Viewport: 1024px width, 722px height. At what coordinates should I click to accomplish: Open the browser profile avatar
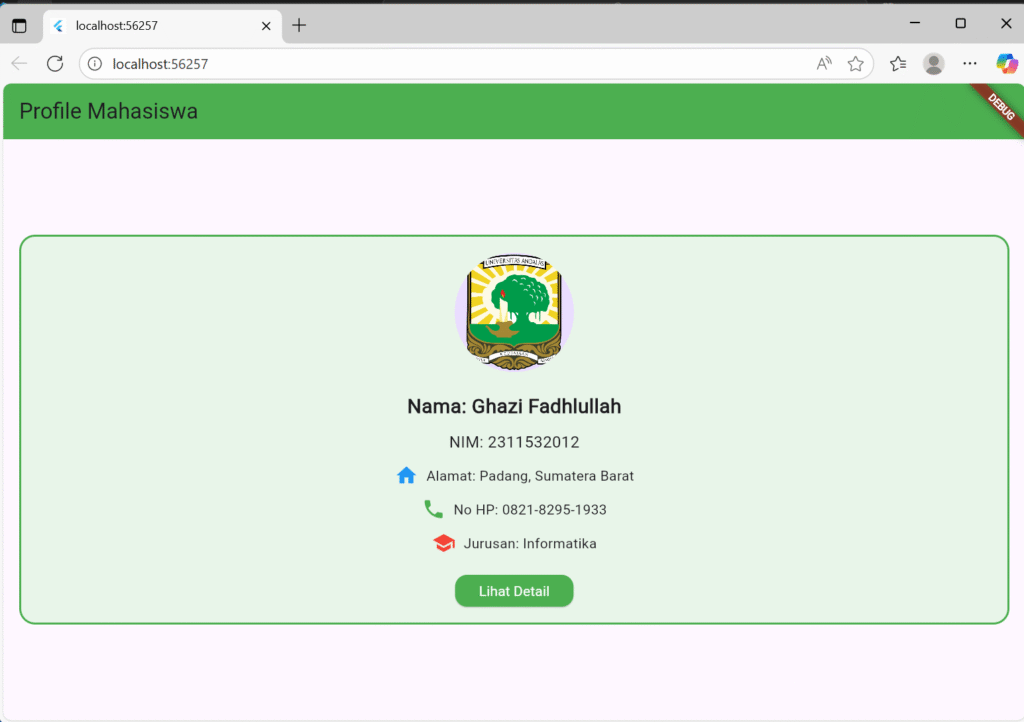click(933, 64)
